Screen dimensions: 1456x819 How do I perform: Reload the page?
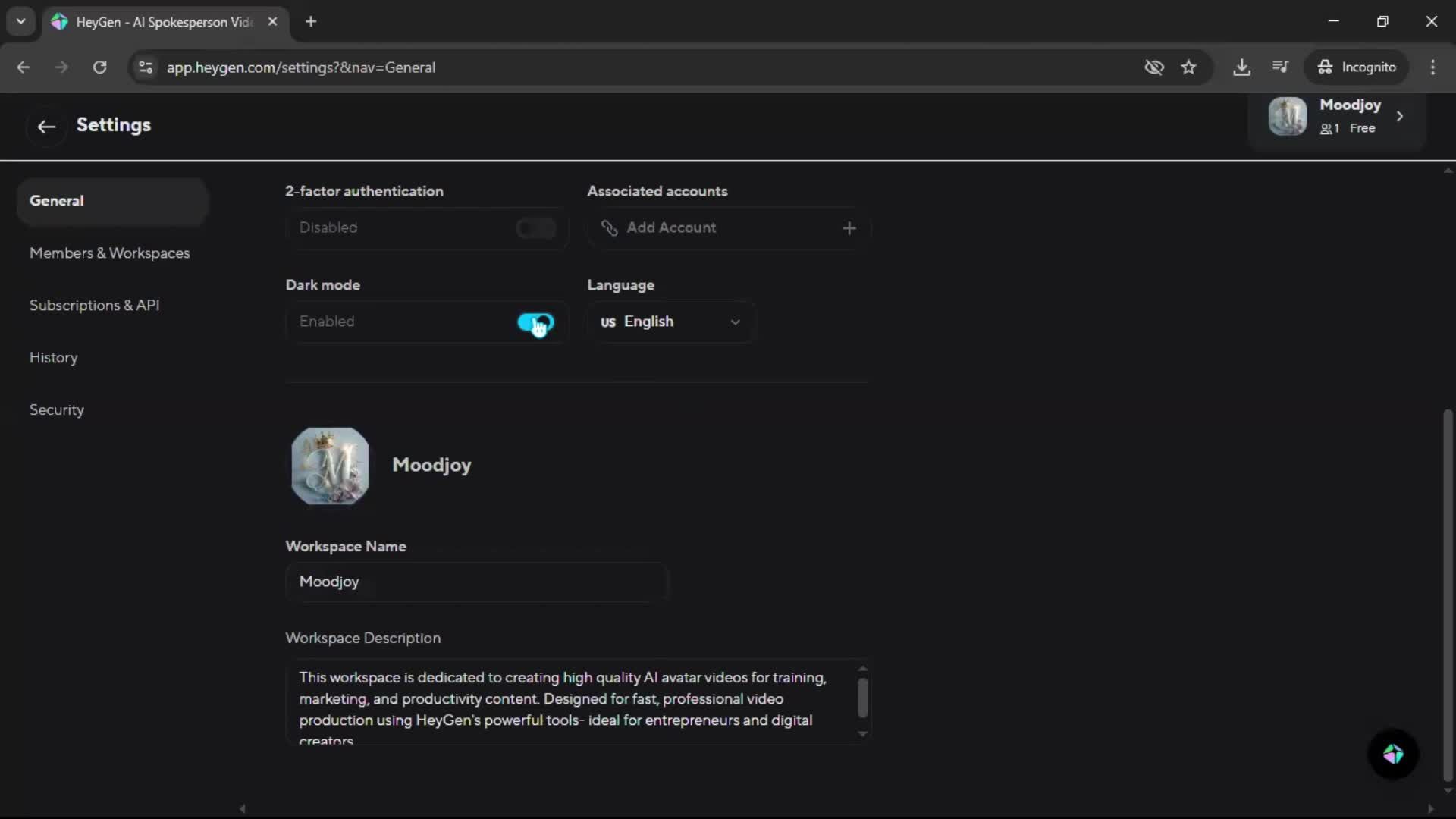click(99, 67)
